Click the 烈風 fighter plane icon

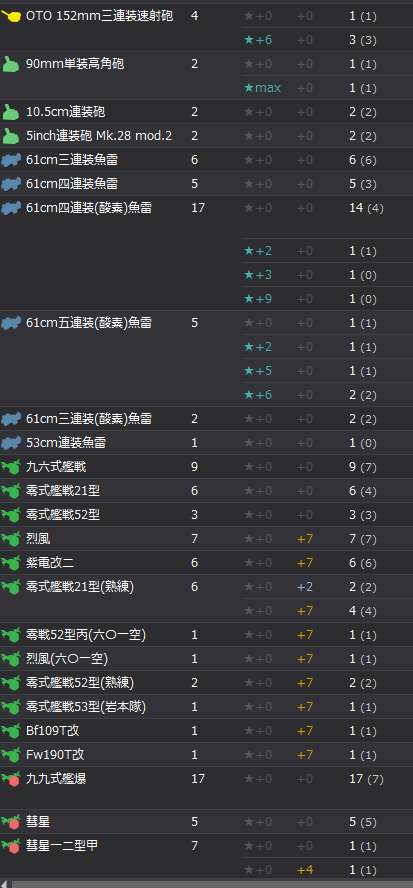(x=11, y=539)
